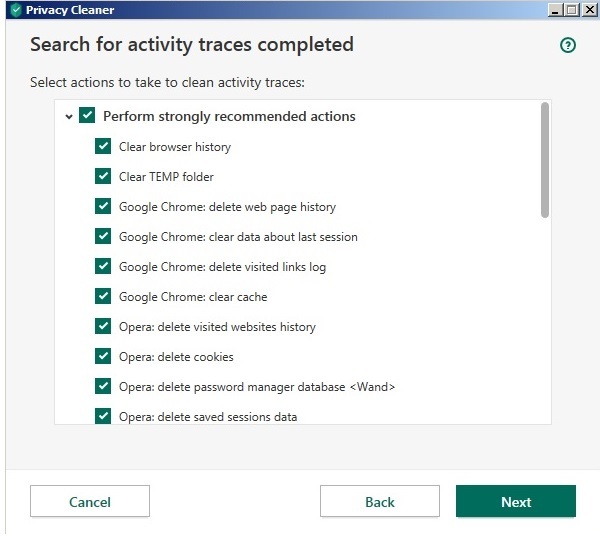Click 'Google Chrome: clear data about last session' text
600x536 pixels.
(238, 237)
